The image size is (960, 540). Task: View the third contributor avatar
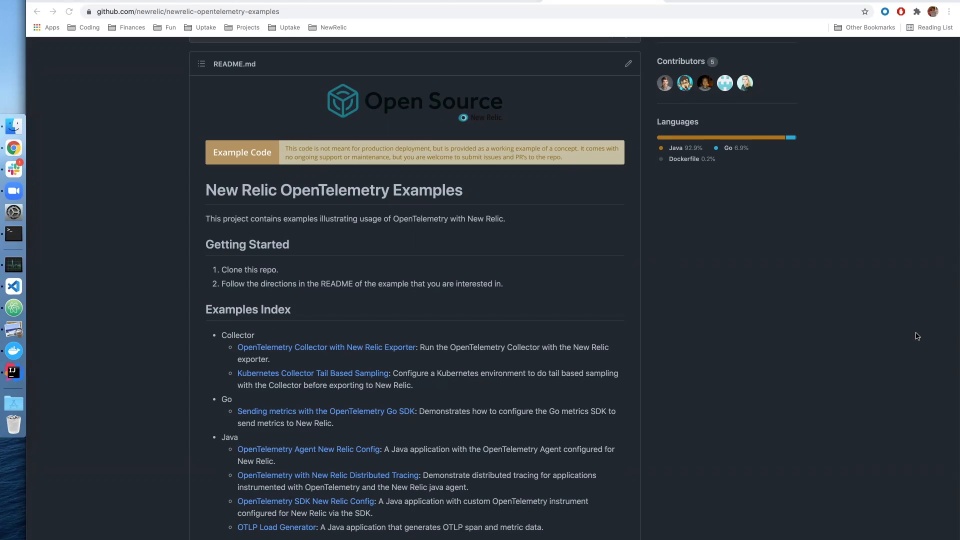(705, 83)
